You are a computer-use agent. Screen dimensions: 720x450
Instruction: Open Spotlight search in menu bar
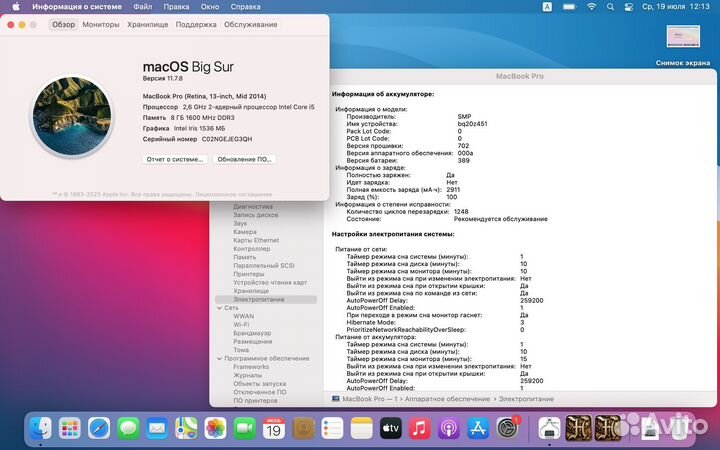610,7
